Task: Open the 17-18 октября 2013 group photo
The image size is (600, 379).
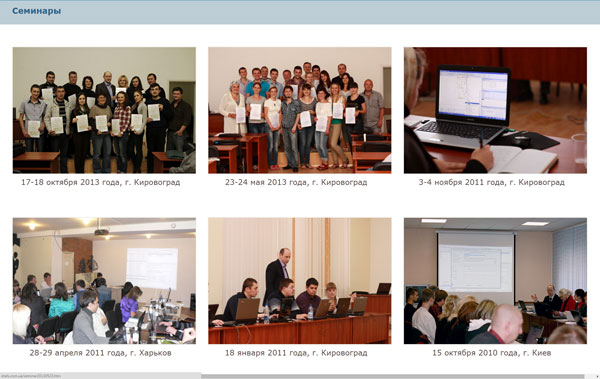Action: [104, 110]
